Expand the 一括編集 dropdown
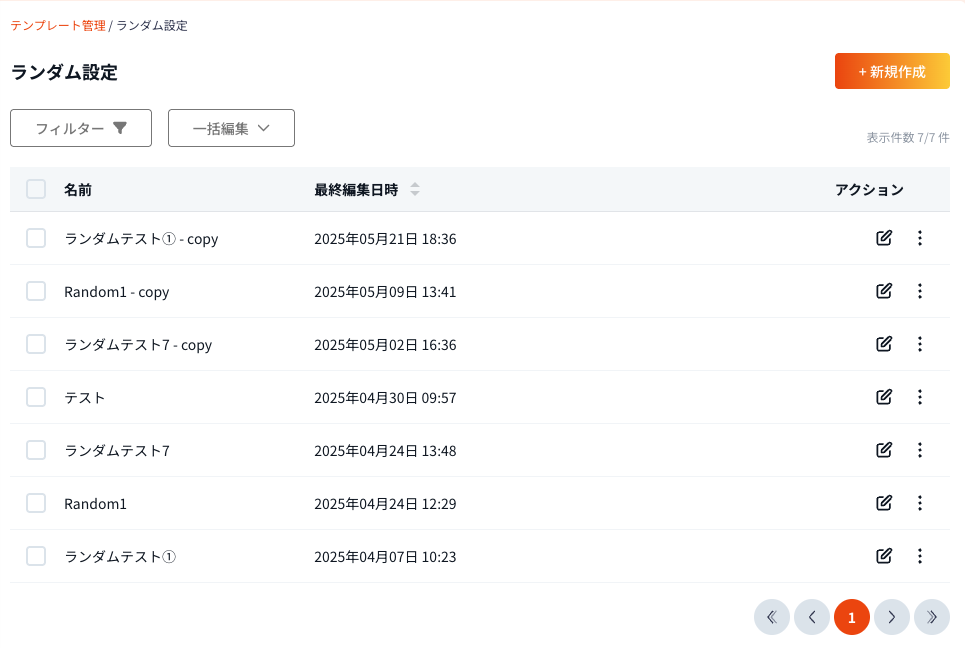965x648 pixels. pyautogui.click(x=231, y=128)
